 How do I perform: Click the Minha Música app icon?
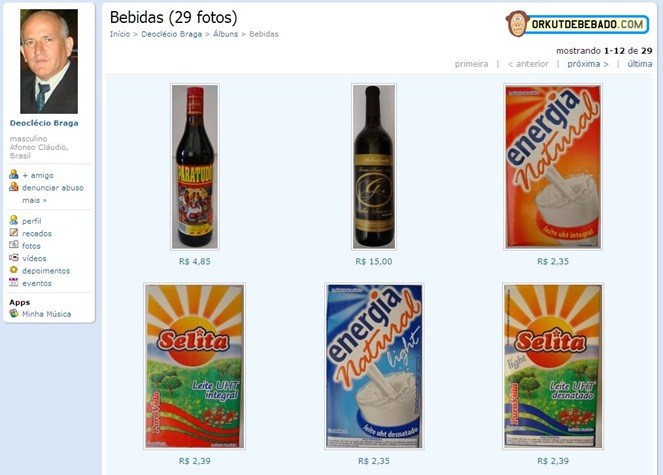click(14, 313)
